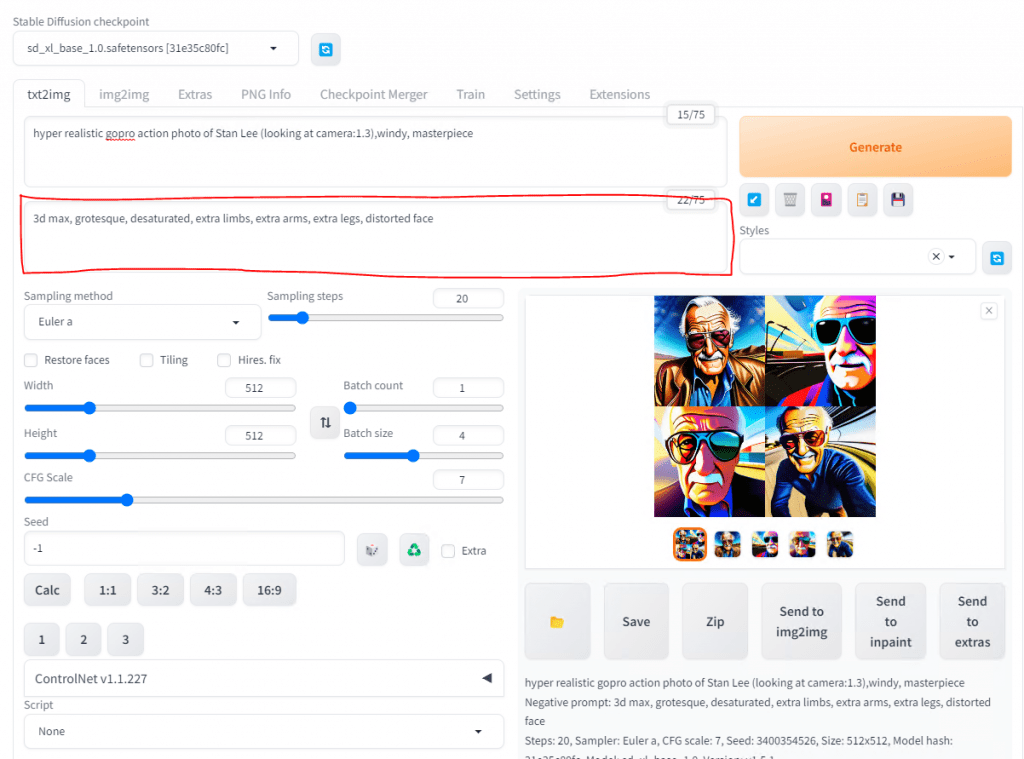This screenshot has width=1024, height=759.
Task: Click the Seed input field
Action: point(184,549)
